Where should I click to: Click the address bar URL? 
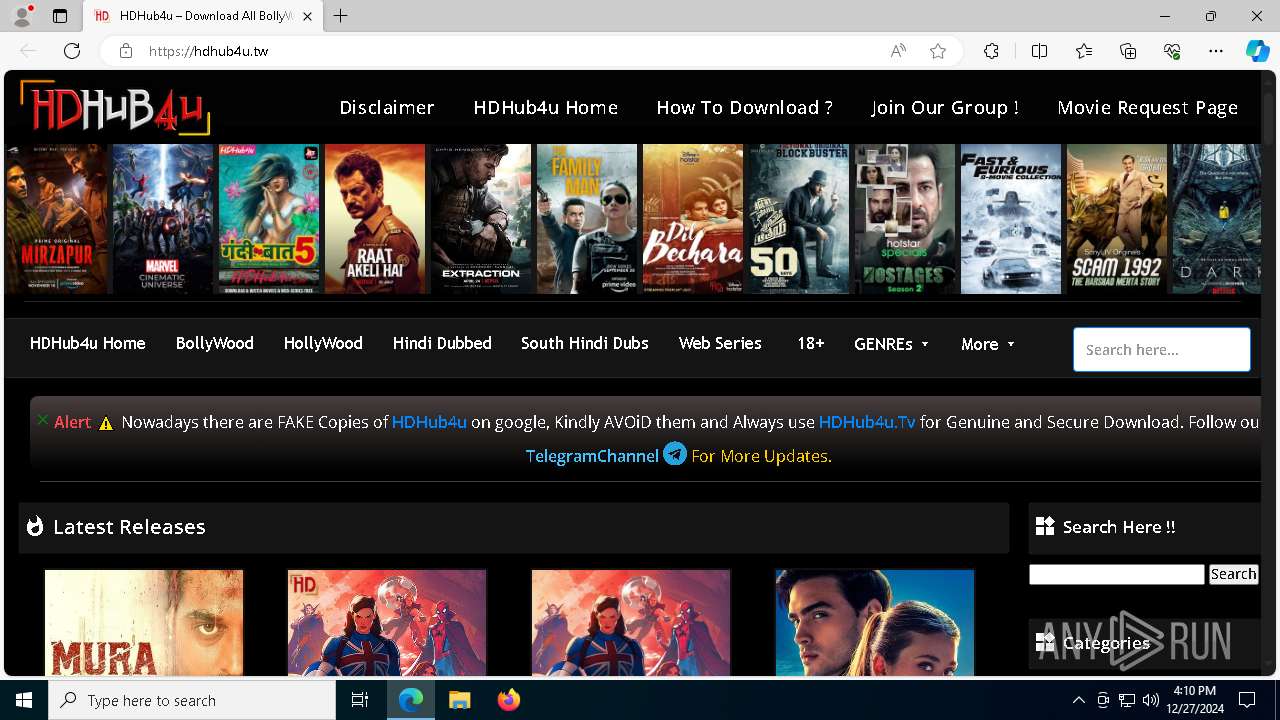point(208,51)
